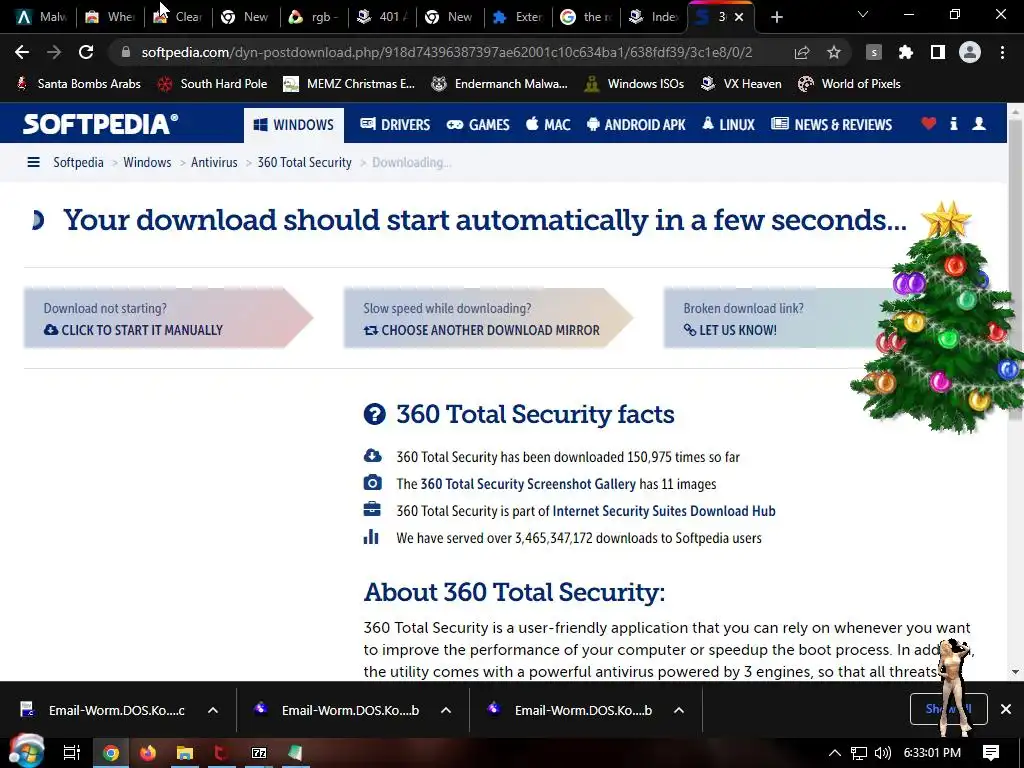
Task: Open Internet Security Suites Download Hub link
Action: point(664,511)
